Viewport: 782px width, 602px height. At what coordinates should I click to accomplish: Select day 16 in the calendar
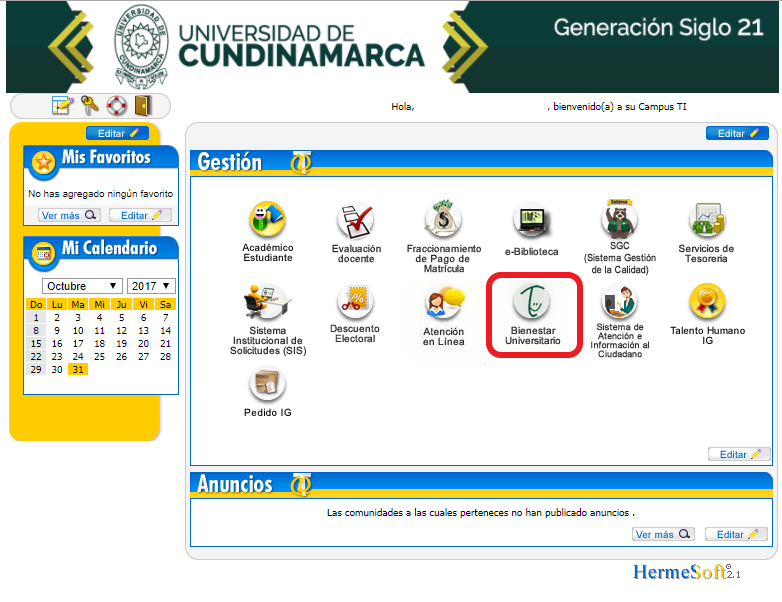[x=57, y=343]
